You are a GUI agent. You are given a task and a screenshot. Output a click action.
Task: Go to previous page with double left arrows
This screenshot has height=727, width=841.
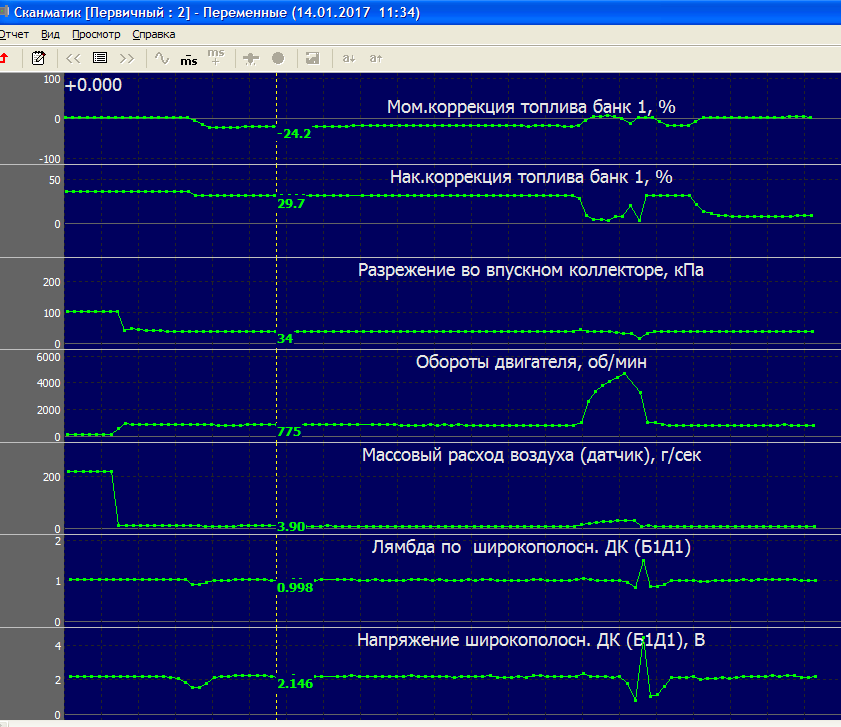pyautogui.click(x=73, y=58)
